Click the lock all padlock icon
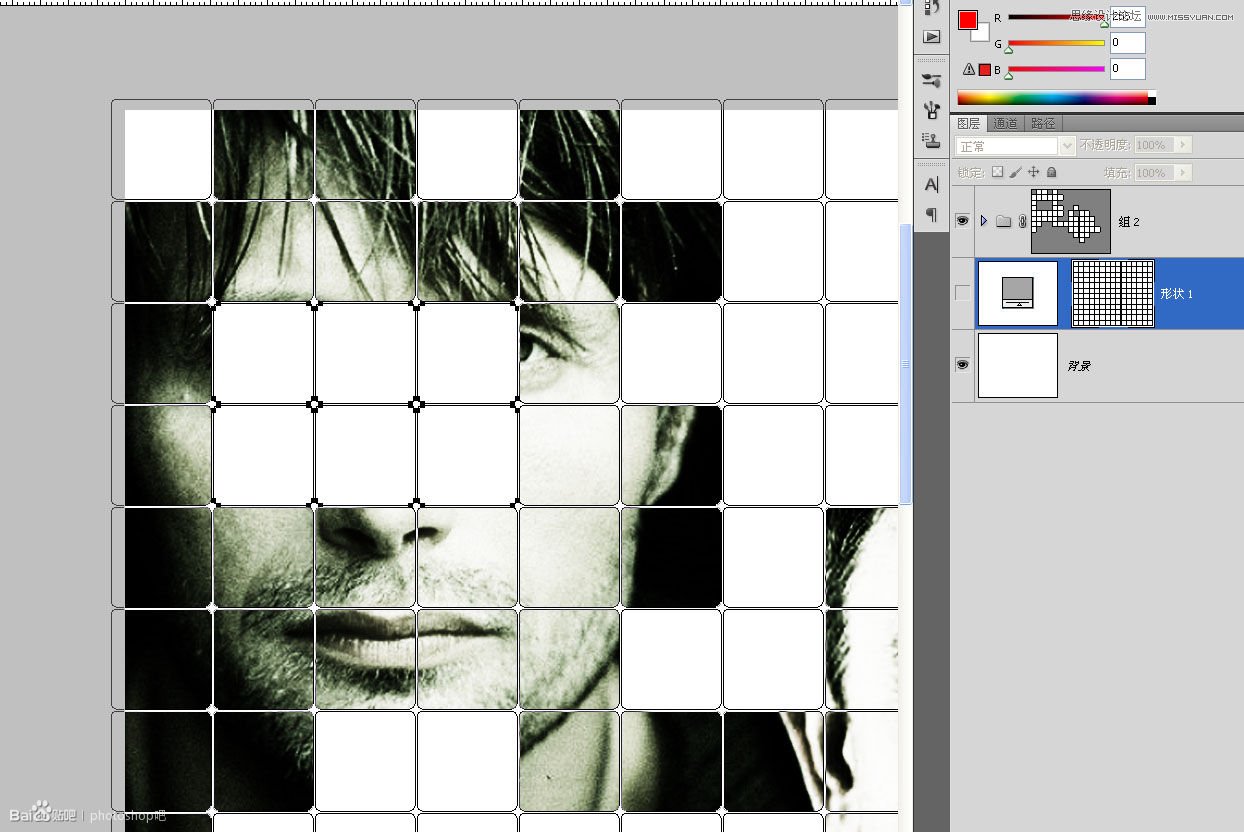This screenshot has width=1244, height=832. [x=1051, y=173]
